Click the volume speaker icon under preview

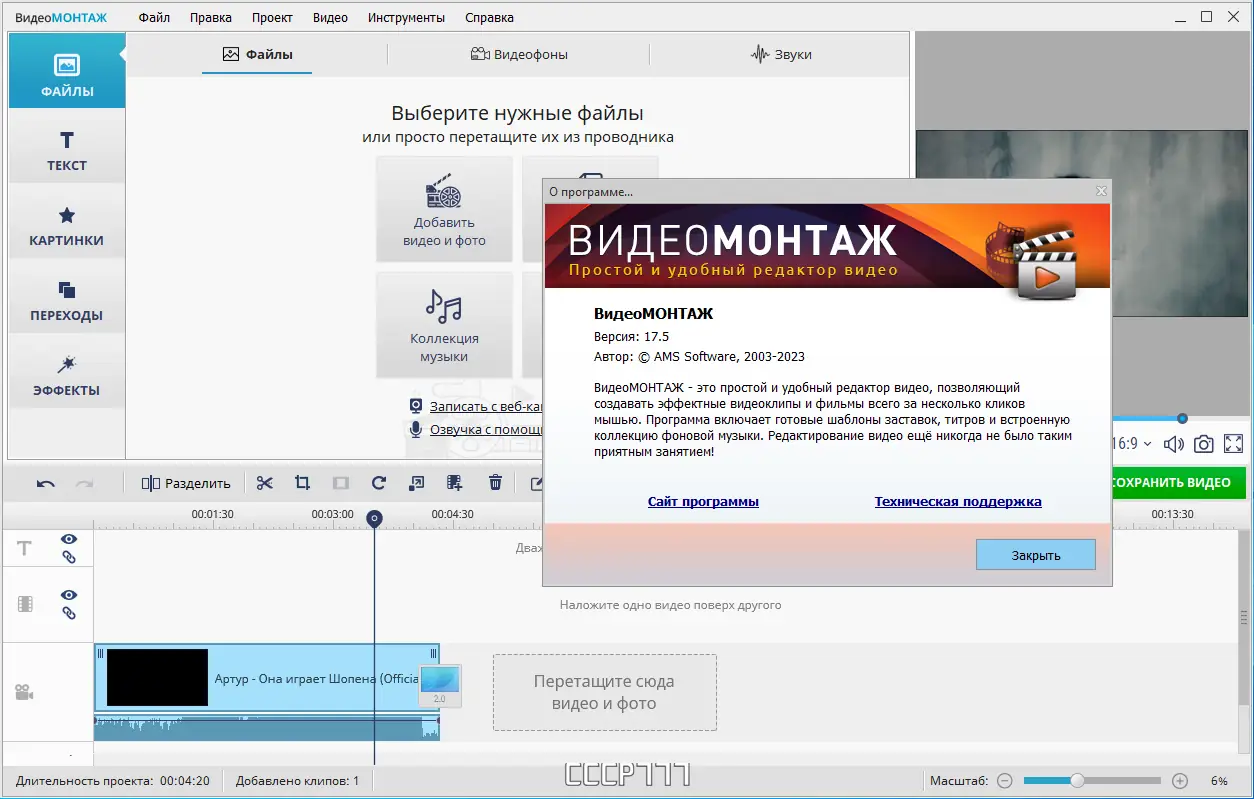1174,444
